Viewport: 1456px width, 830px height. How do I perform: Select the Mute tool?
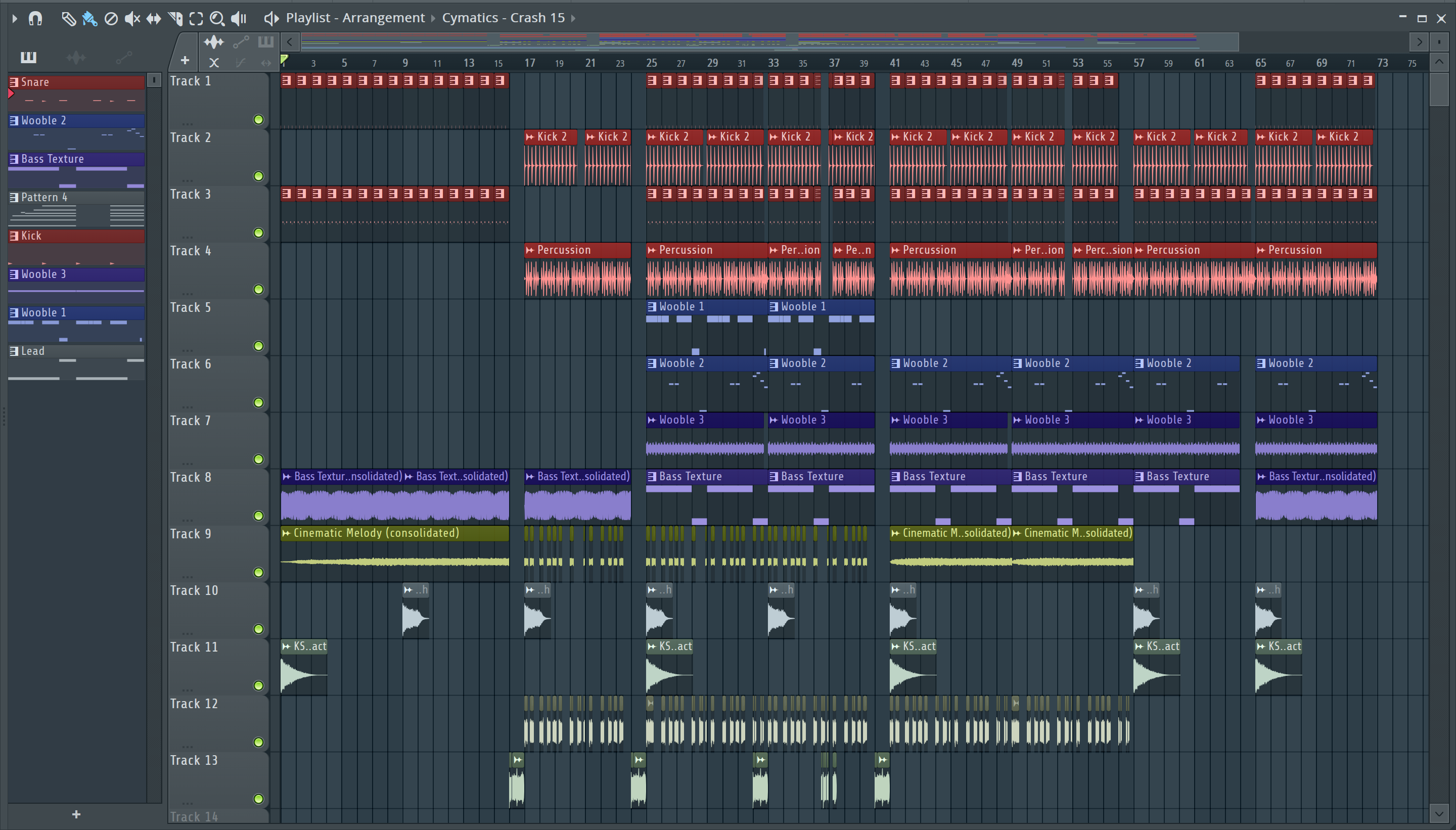[132, 19]
